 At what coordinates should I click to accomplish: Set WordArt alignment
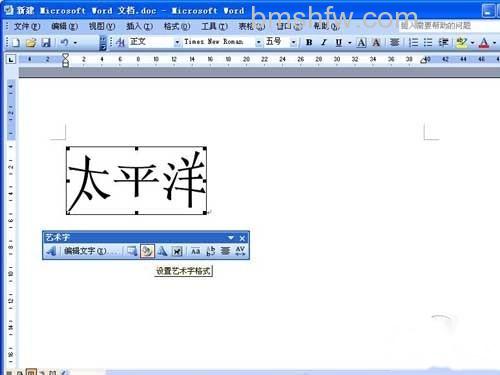coord(225,251)
